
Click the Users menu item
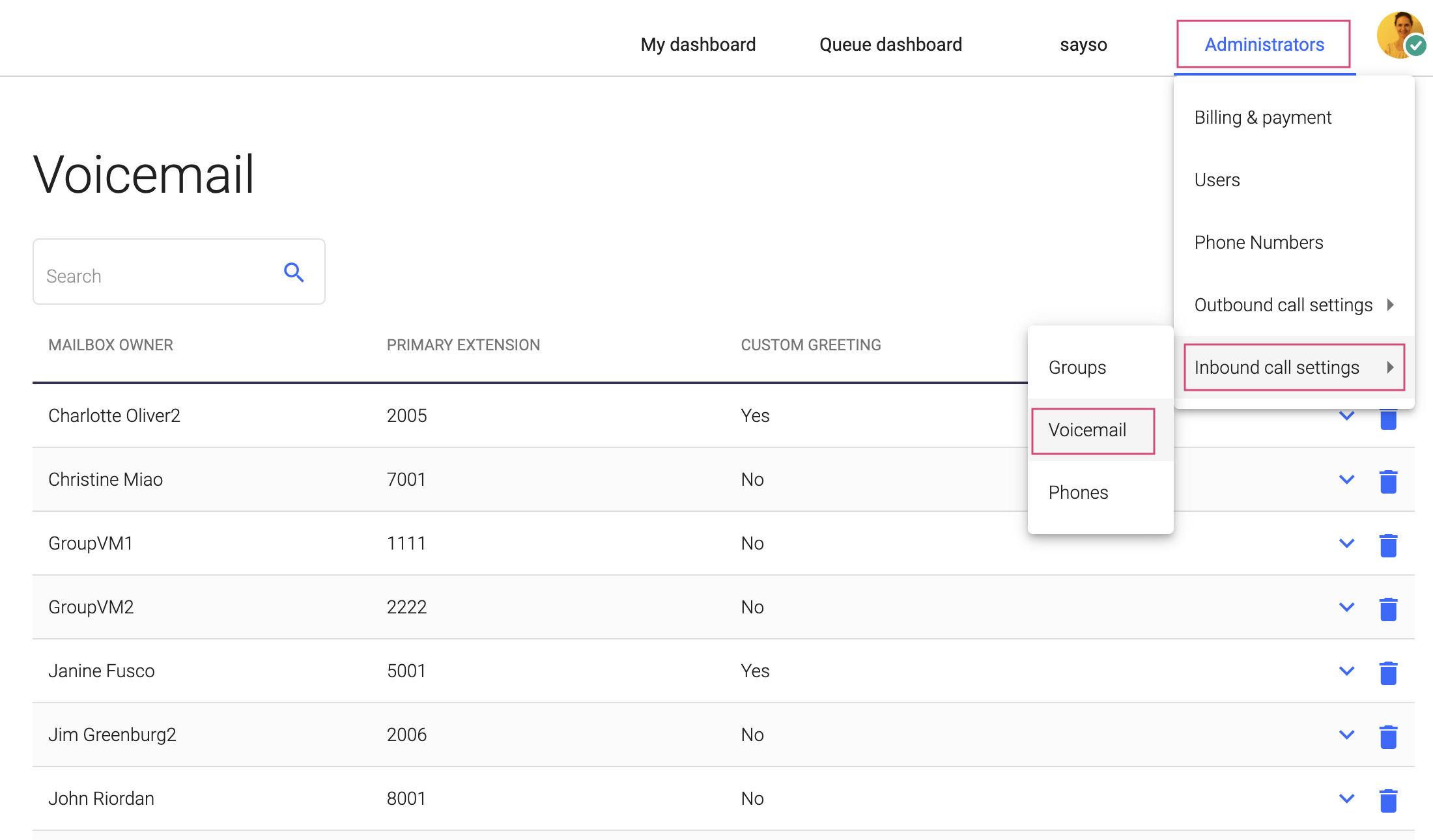pos(1217,180)
